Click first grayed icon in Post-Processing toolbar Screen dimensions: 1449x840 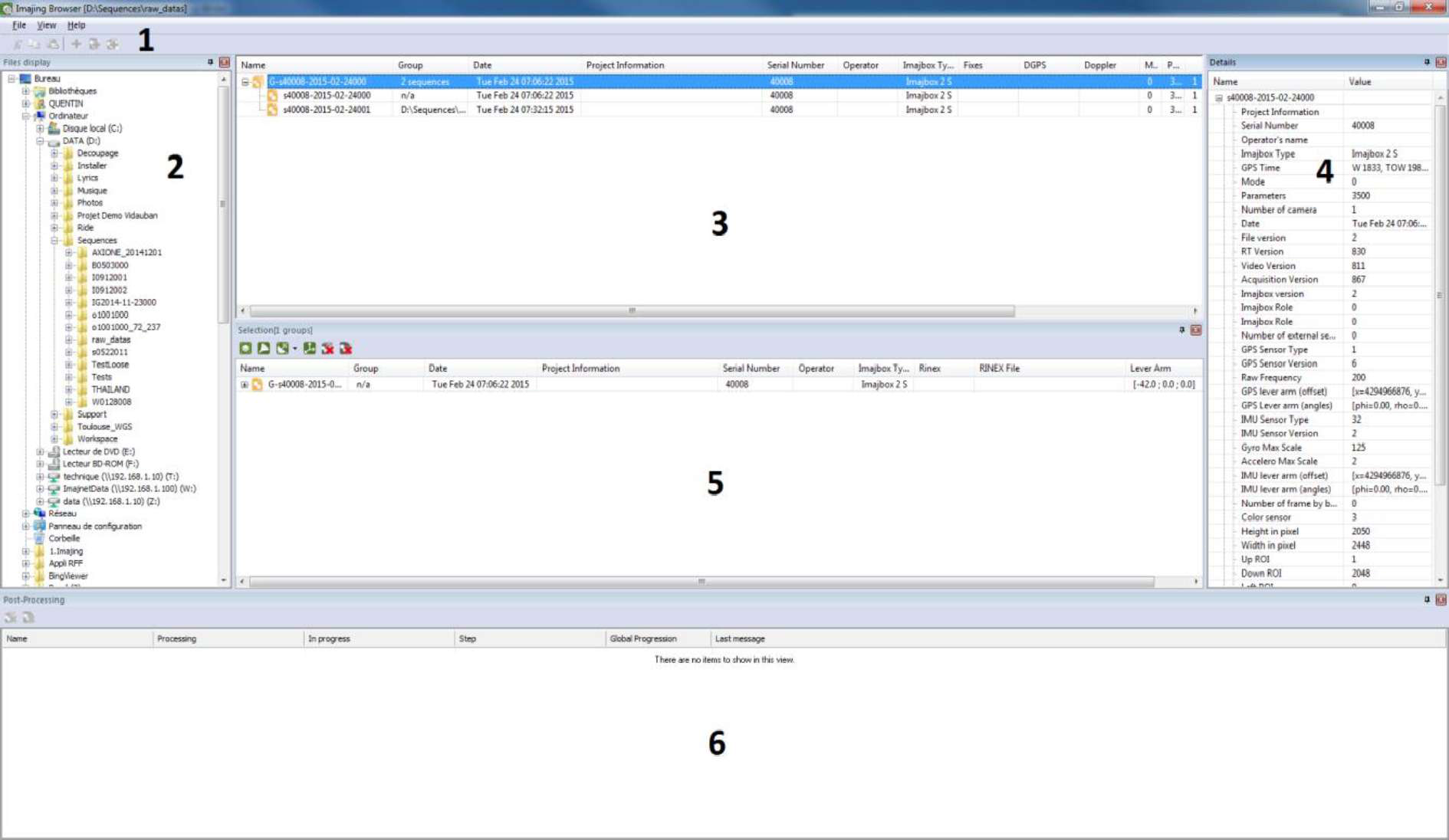(x=11, y=618)
